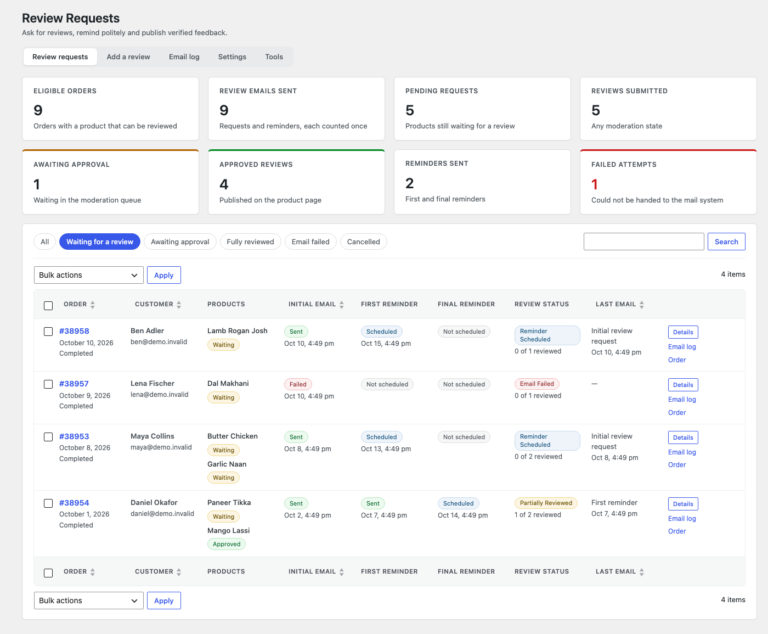
Task: Open the Tools tab
Action: (274, 57)
